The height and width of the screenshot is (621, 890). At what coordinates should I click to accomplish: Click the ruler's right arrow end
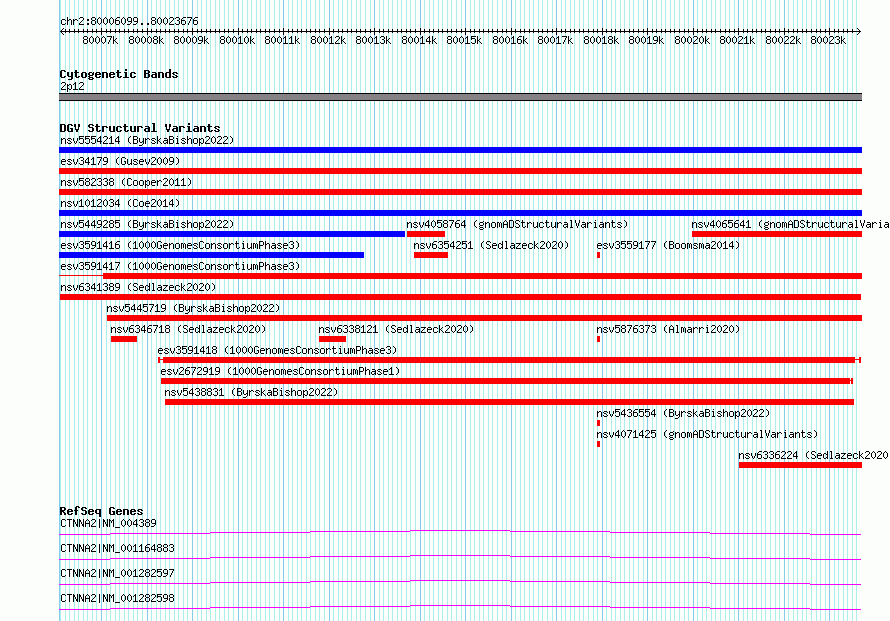tap(859, 32)
